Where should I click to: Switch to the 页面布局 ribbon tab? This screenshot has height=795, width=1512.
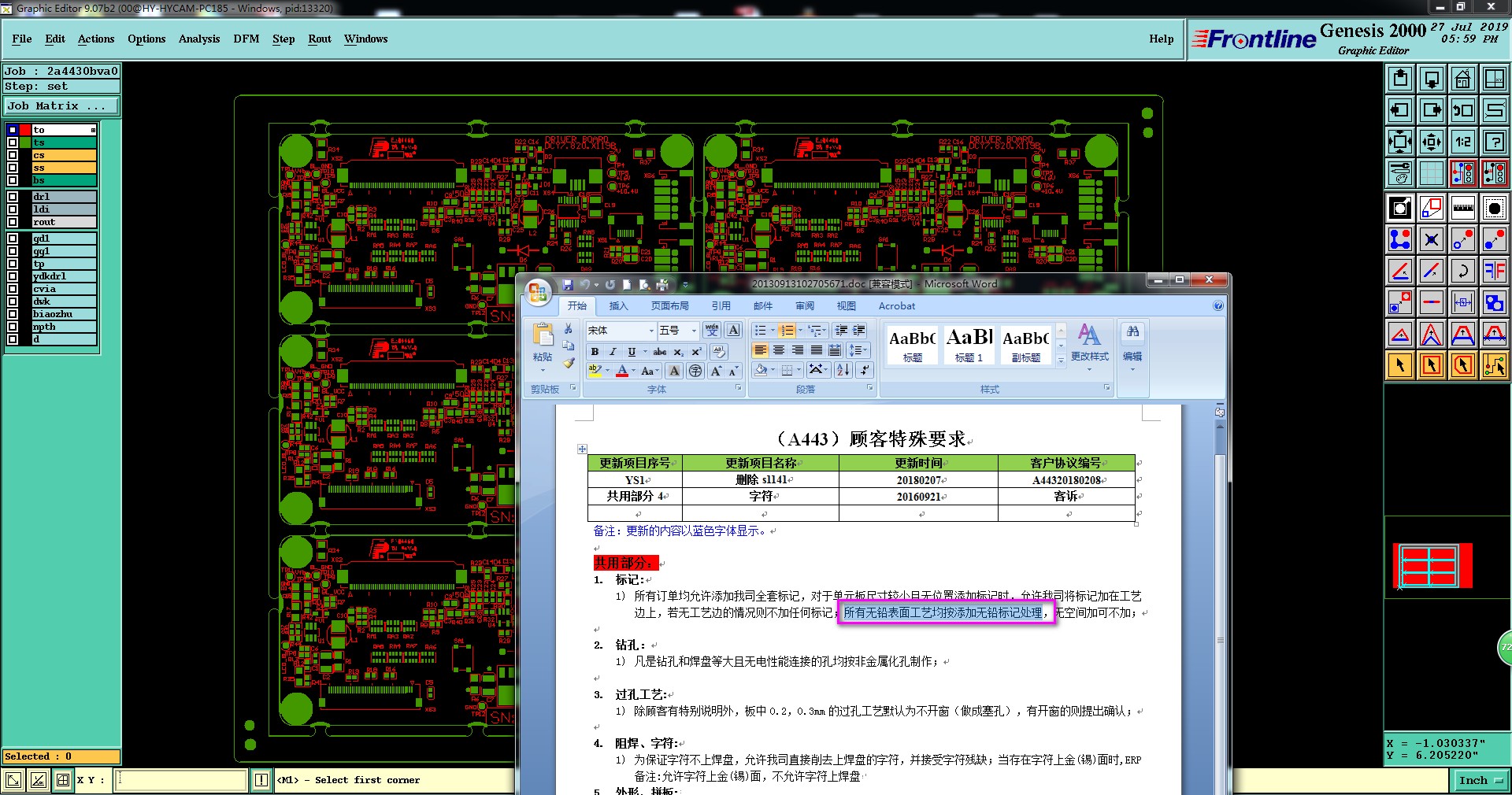(x=670, y=306)
